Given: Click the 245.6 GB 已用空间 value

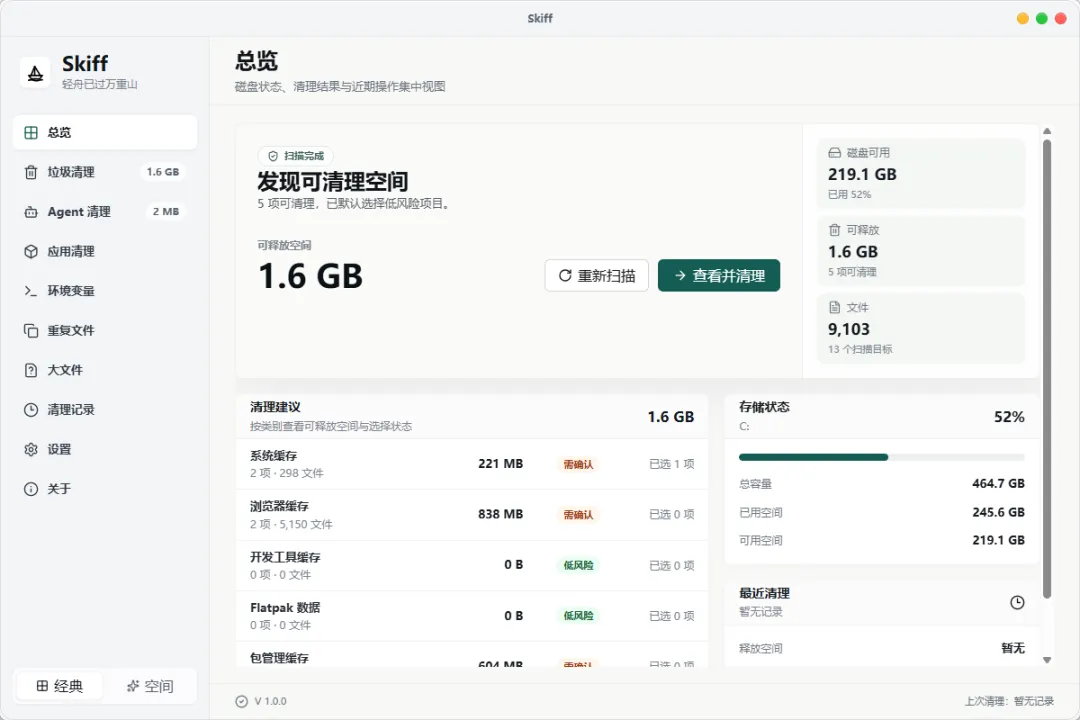Looking at the screenshot, I should click(x=999, y=513).
